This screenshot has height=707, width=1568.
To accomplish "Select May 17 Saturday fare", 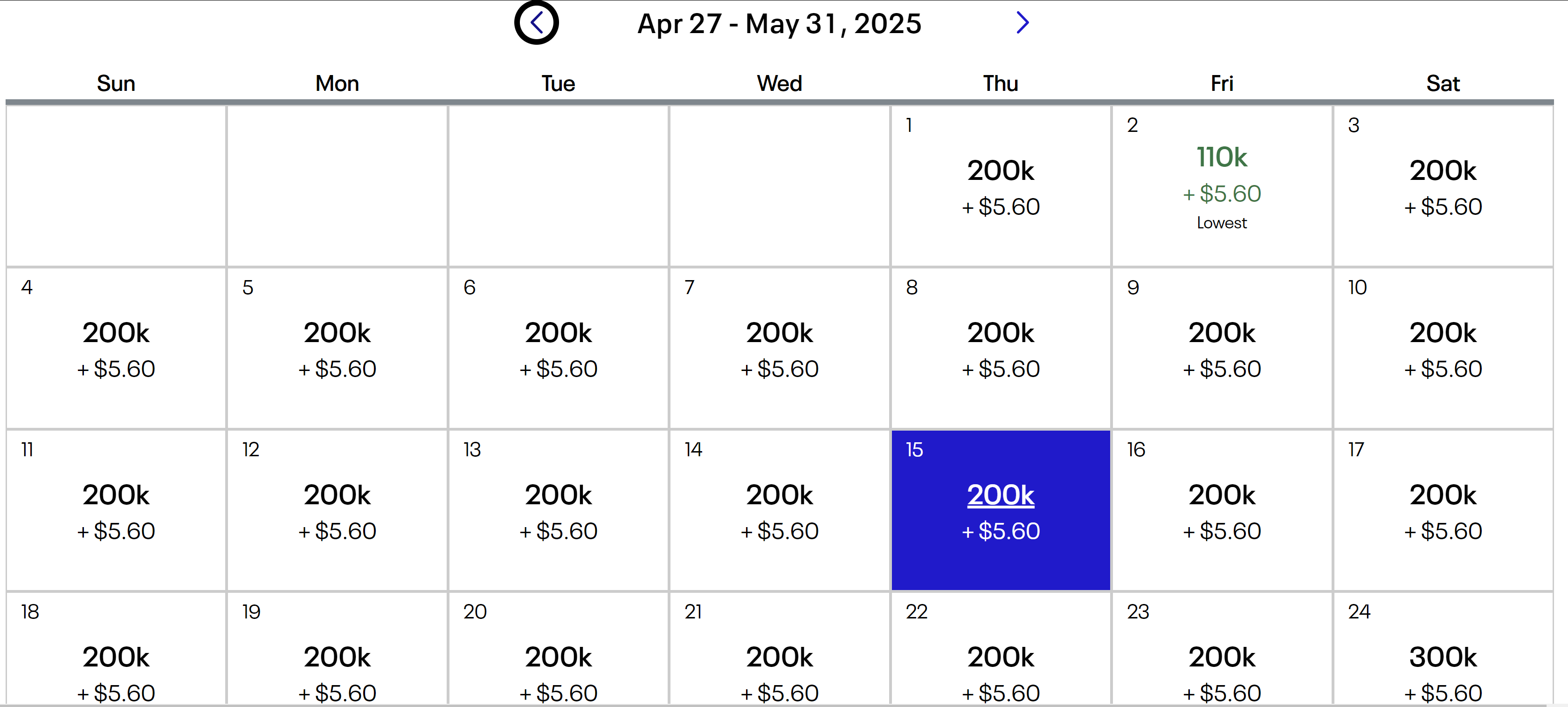I will [x=1443, y=510].
